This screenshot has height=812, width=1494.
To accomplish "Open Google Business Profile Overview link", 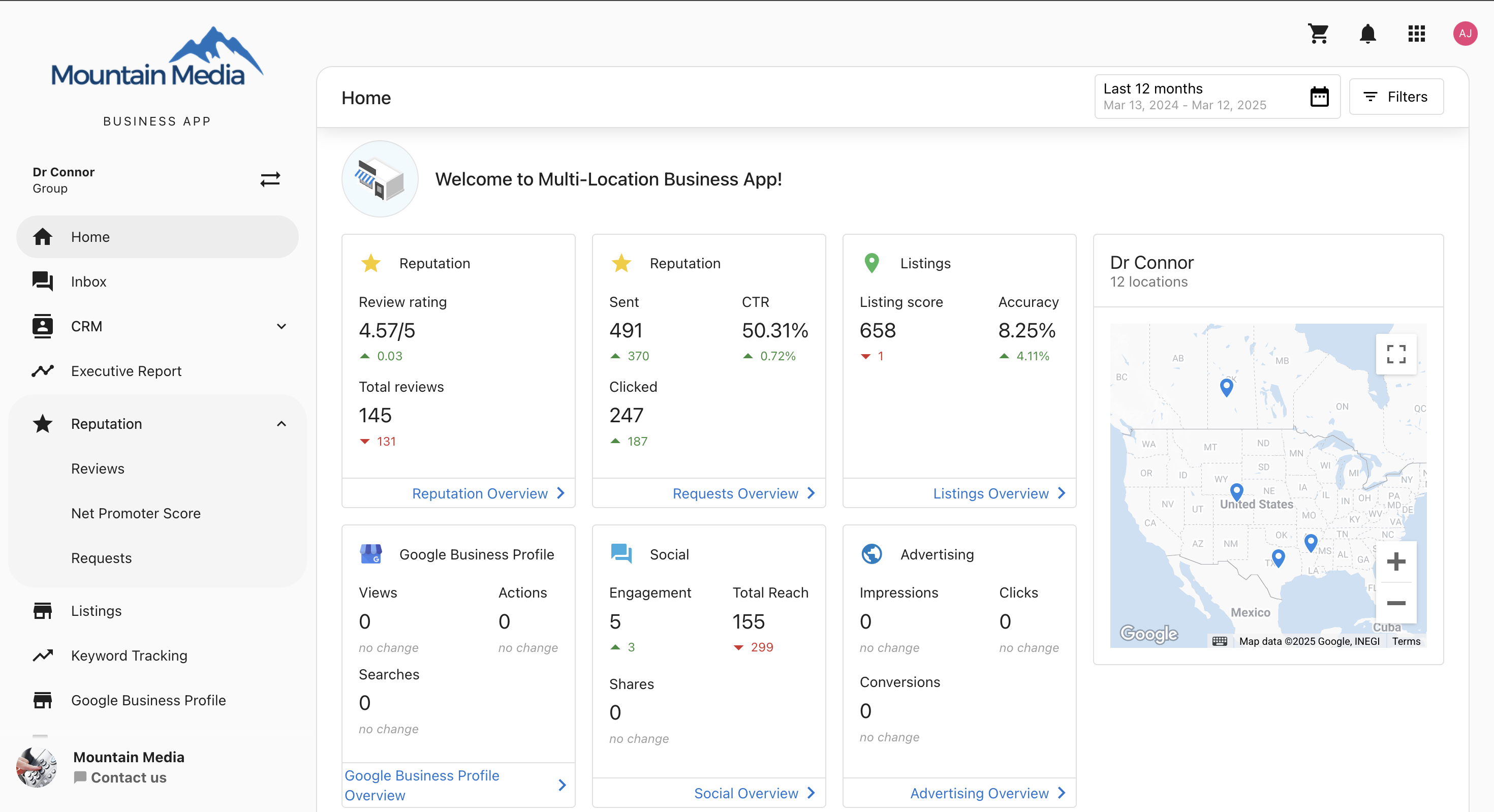I will (x=422, y=785).
